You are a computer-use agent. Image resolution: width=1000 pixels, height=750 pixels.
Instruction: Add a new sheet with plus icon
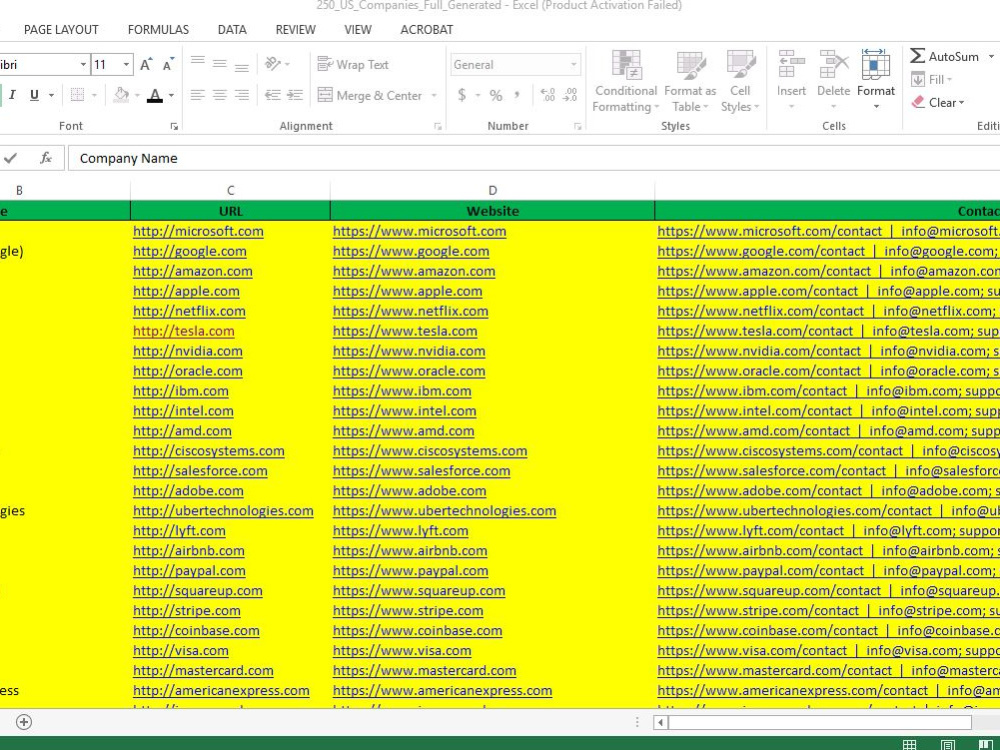(24, 722)
